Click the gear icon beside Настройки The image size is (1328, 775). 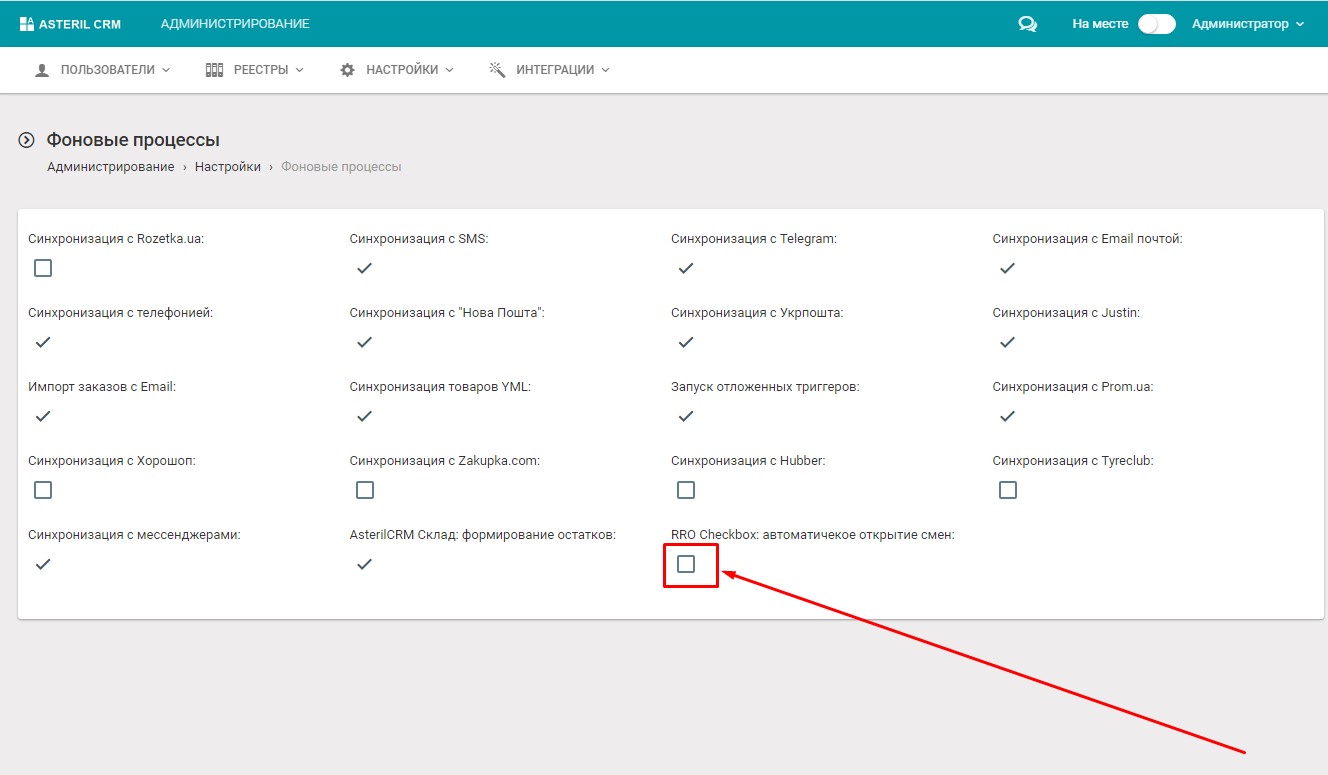348,70
